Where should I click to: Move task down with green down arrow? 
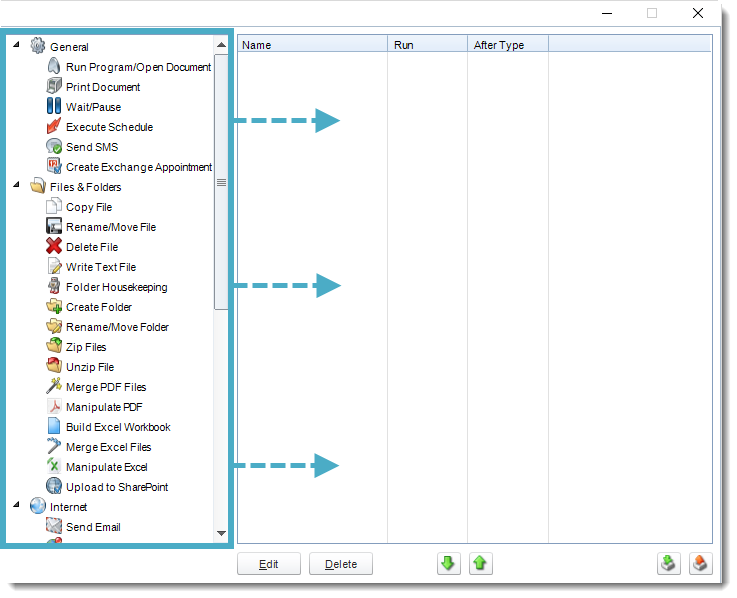(448, 563)
